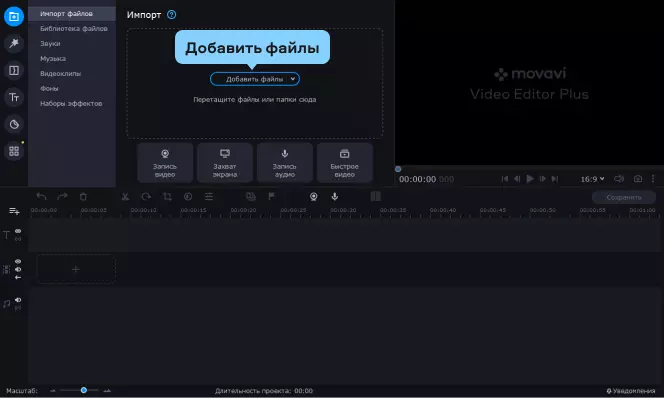Open the 16:9 aspect ratio dropdown

coord(592,179)
